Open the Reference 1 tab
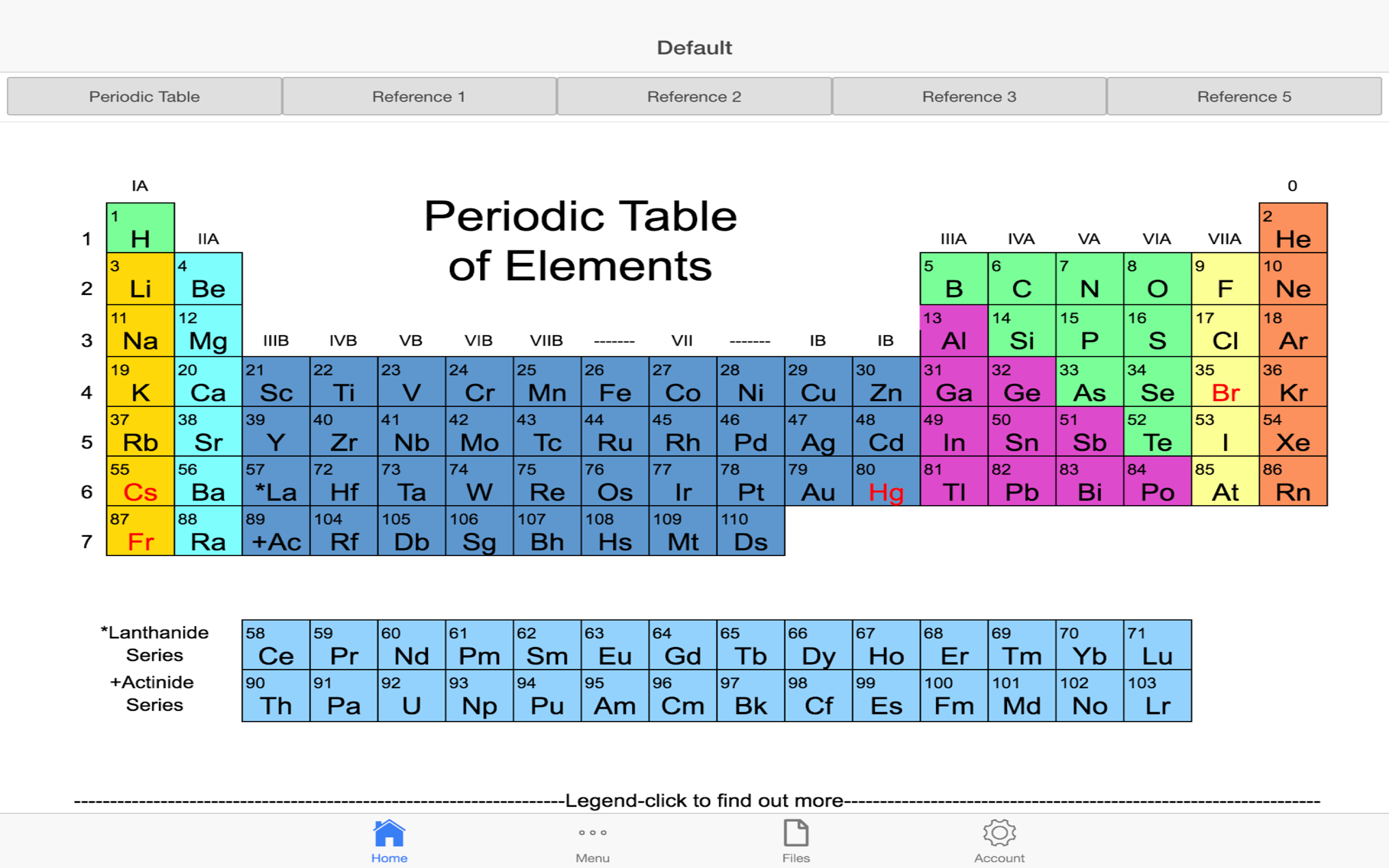The height and width of the screenshot is (868, 1389). [419, 97]
